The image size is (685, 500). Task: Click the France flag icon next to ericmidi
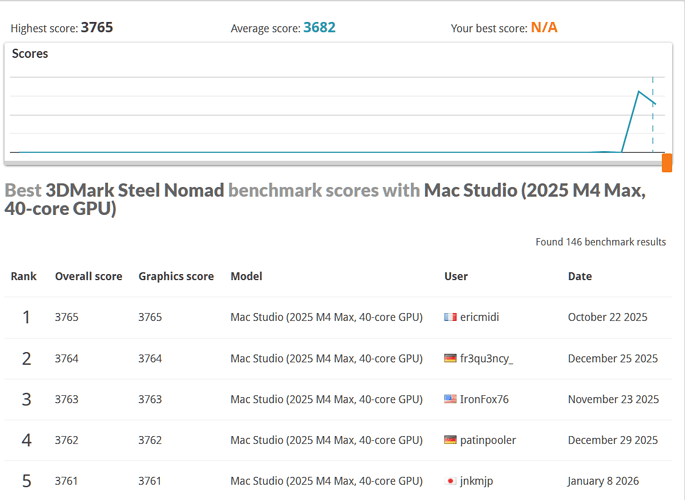450,317
